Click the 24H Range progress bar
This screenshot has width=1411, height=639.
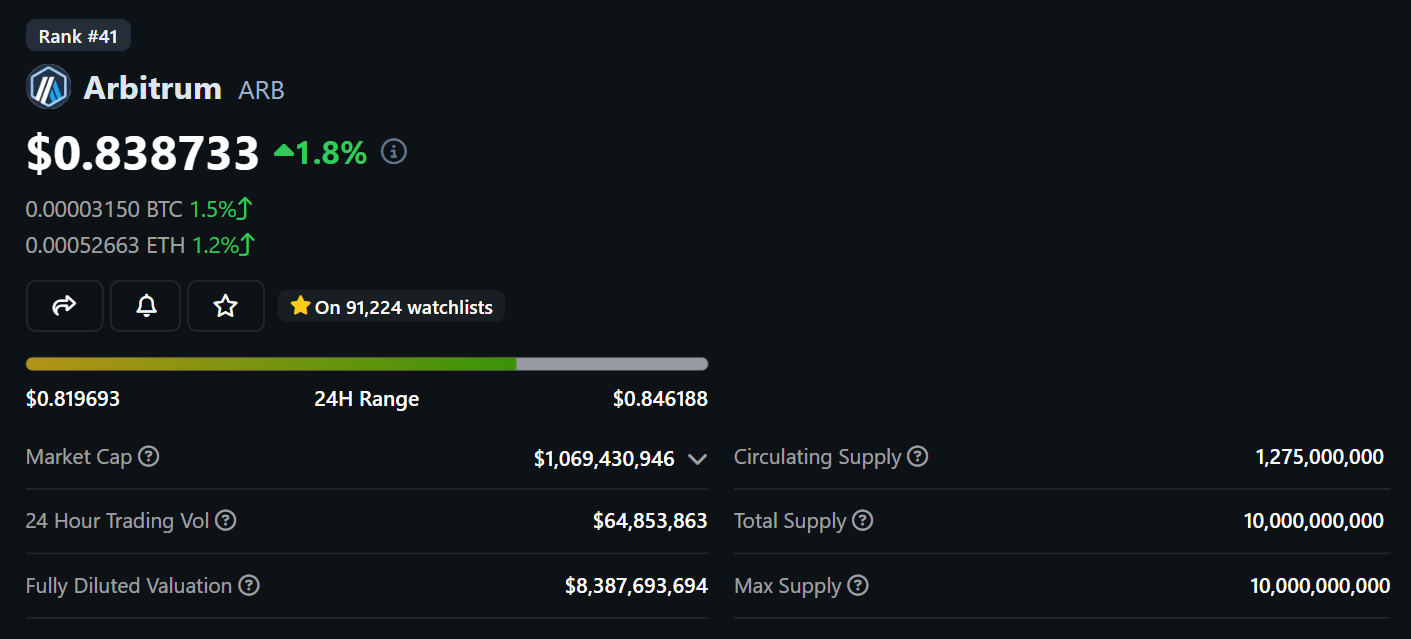pos(366,364)
